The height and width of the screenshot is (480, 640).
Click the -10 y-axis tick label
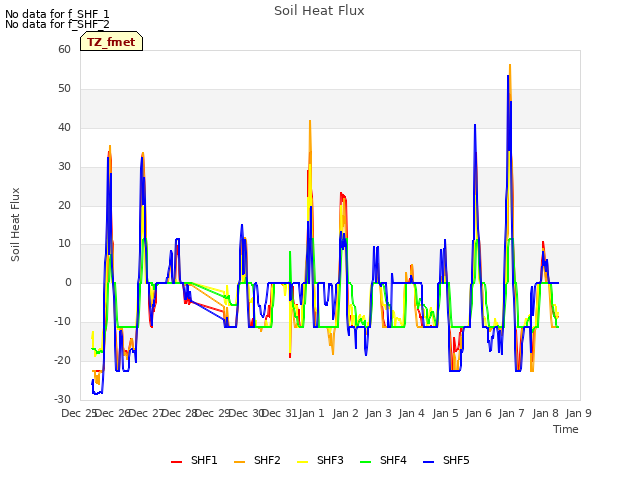pyautogui.click(x=62, y=322)
